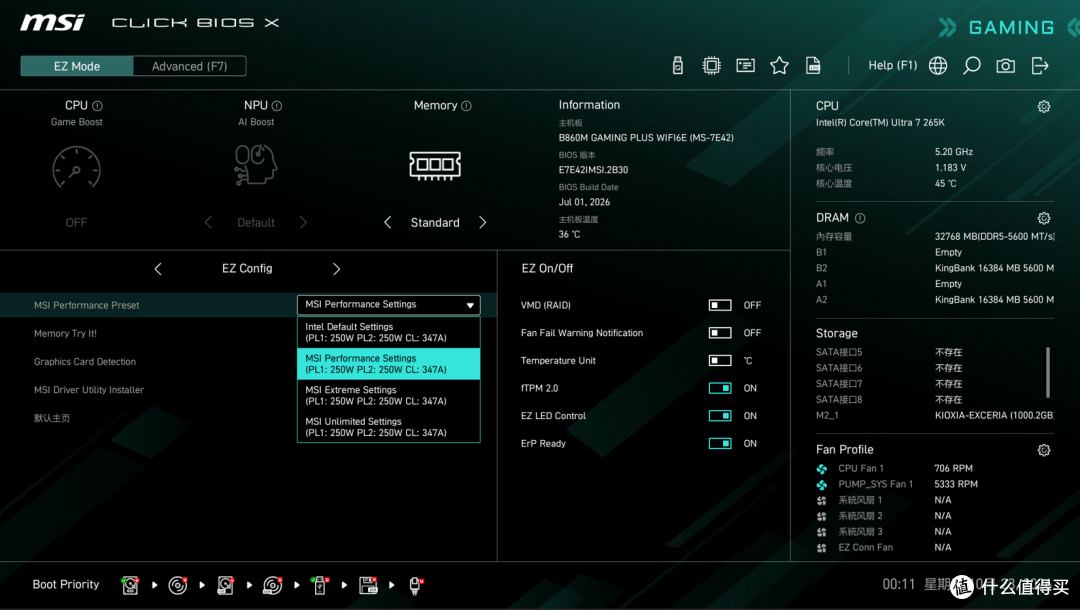Go to next EZ Config page

coord(336,269)
